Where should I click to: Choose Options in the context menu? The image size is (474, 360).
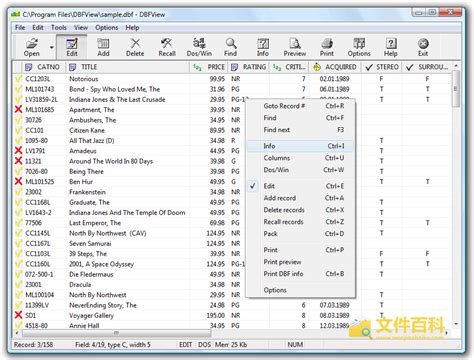[300, 290]
